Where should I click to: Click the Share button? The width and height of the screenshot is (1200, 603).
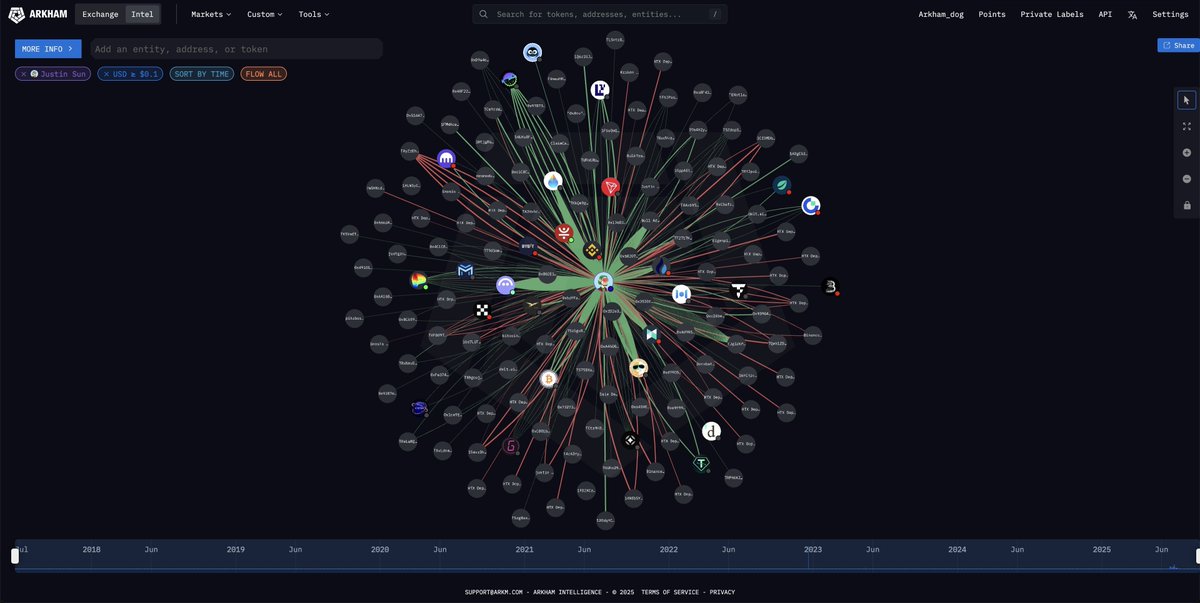pos(1178,45)
